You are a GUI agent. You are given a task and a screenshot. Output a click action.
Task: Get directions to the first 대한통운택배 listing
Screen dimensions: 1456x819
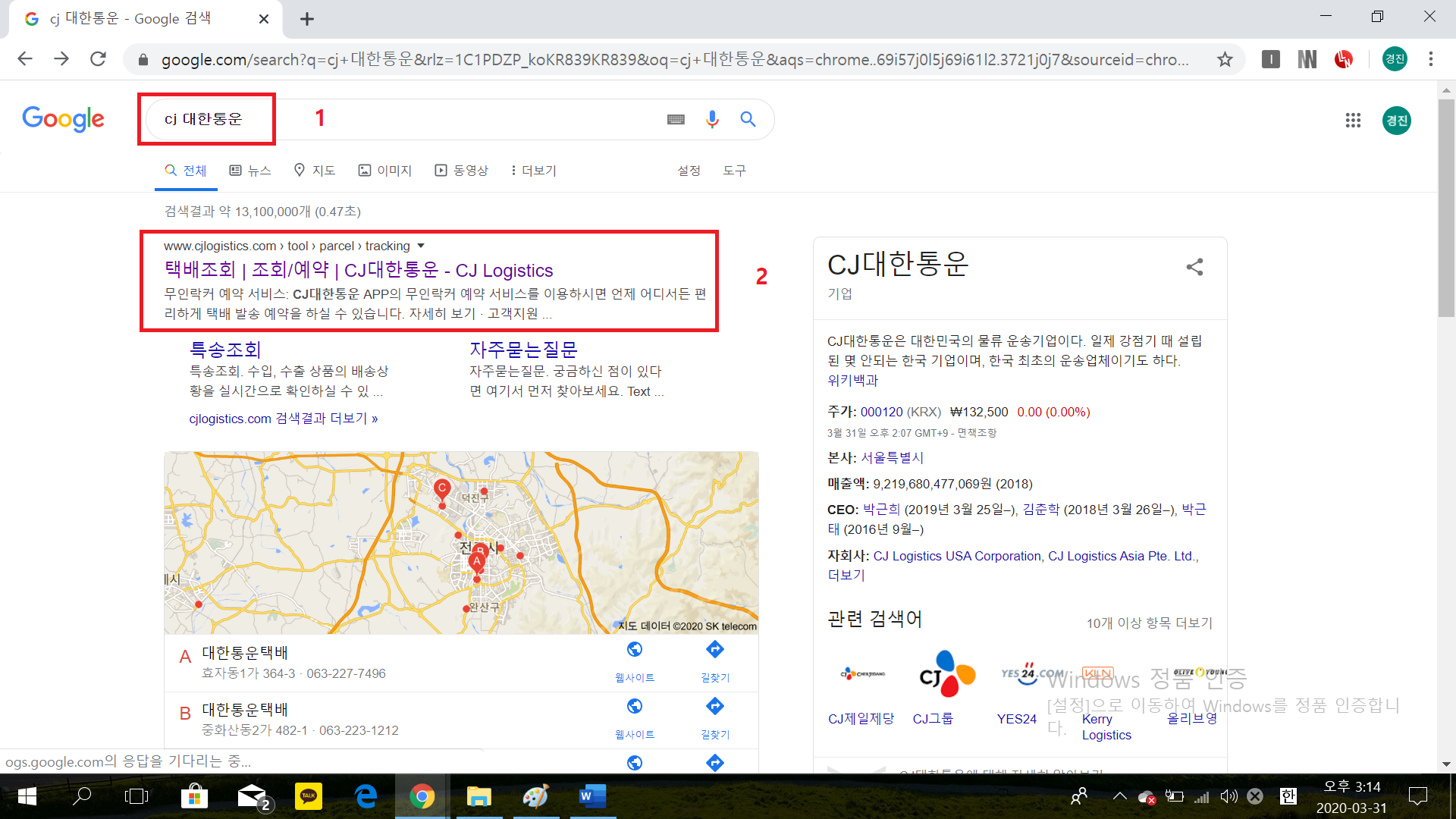coord(714,658)
